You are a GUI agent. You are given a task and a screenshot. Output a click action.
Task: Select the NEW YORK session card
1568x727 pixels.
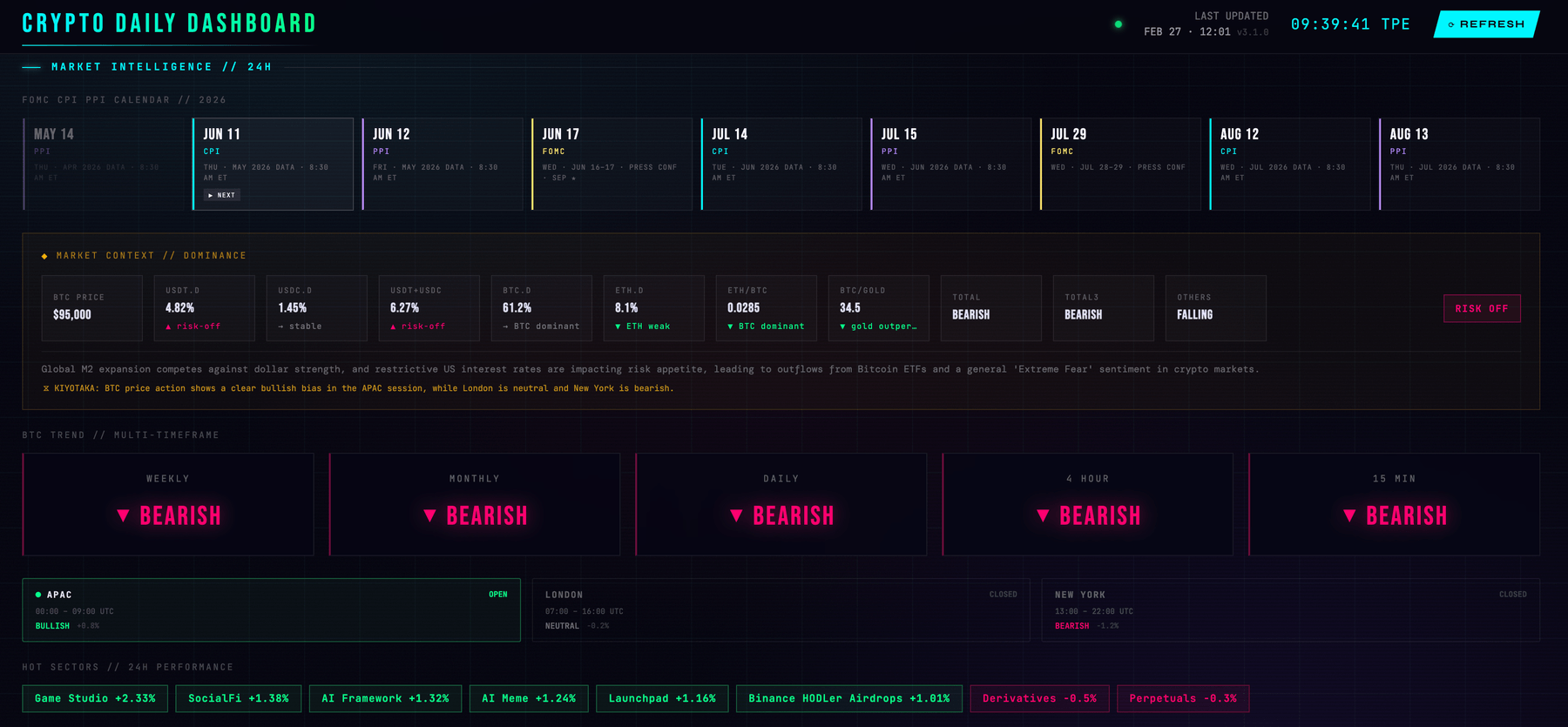point(1291,610)
